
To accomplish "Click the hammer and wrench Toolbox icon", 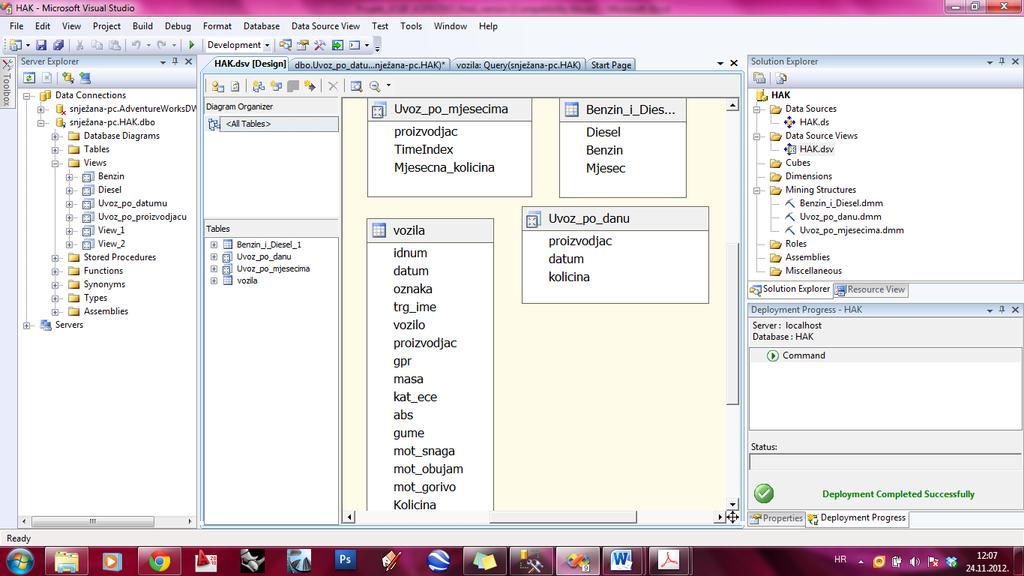I will coord(319,45).
